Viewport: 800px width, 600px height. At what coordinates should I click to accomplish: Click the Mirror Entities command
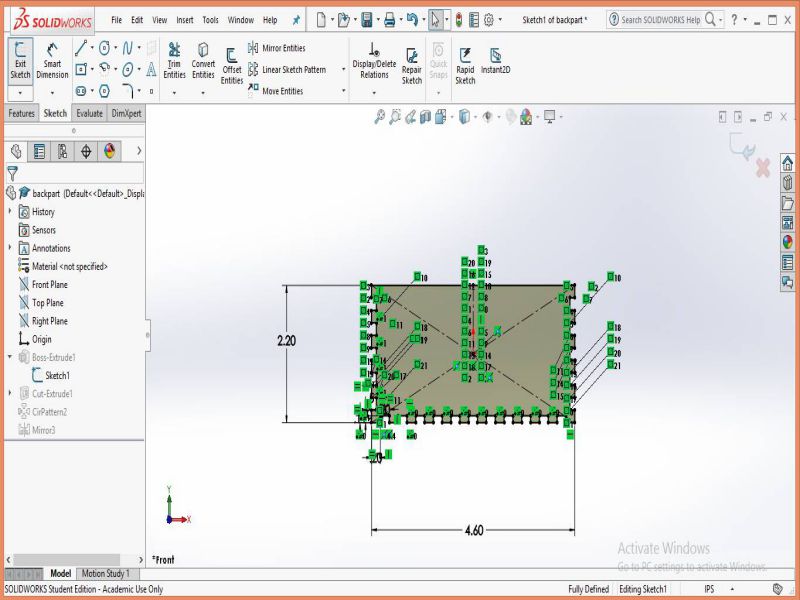point(277,48)
